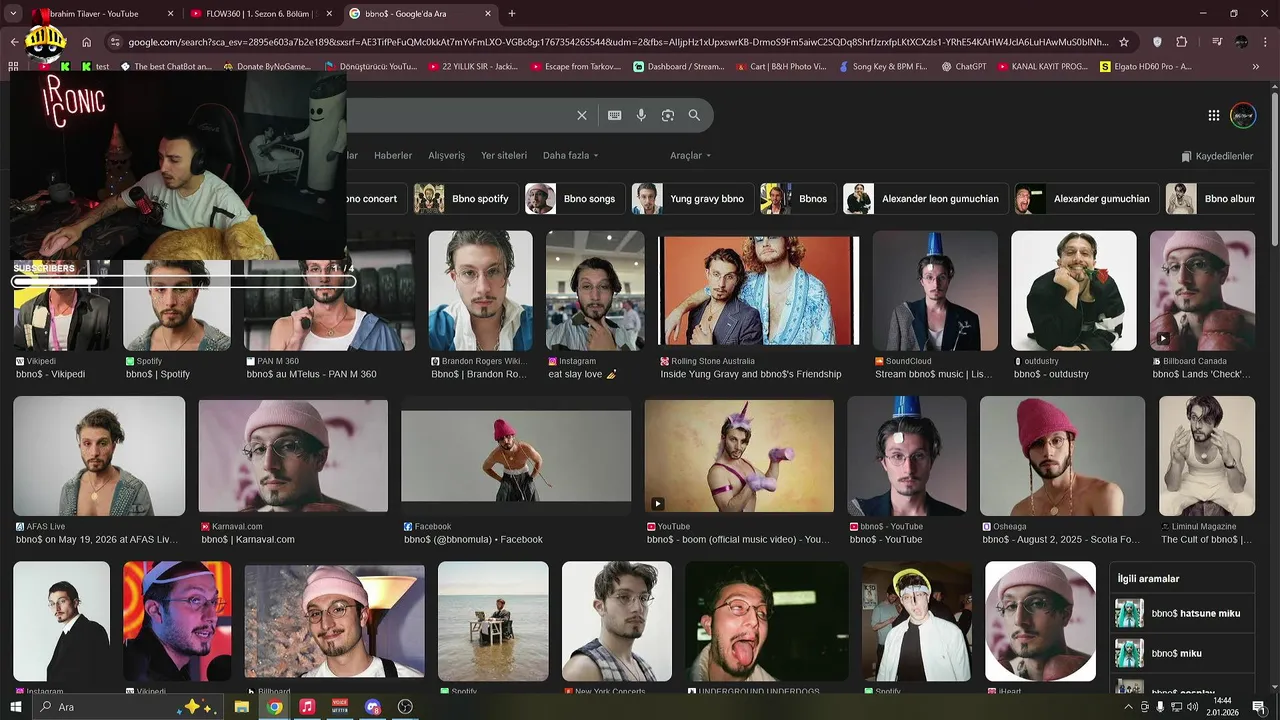
Task: Switch to the Haberler tab
Action: 393,156
